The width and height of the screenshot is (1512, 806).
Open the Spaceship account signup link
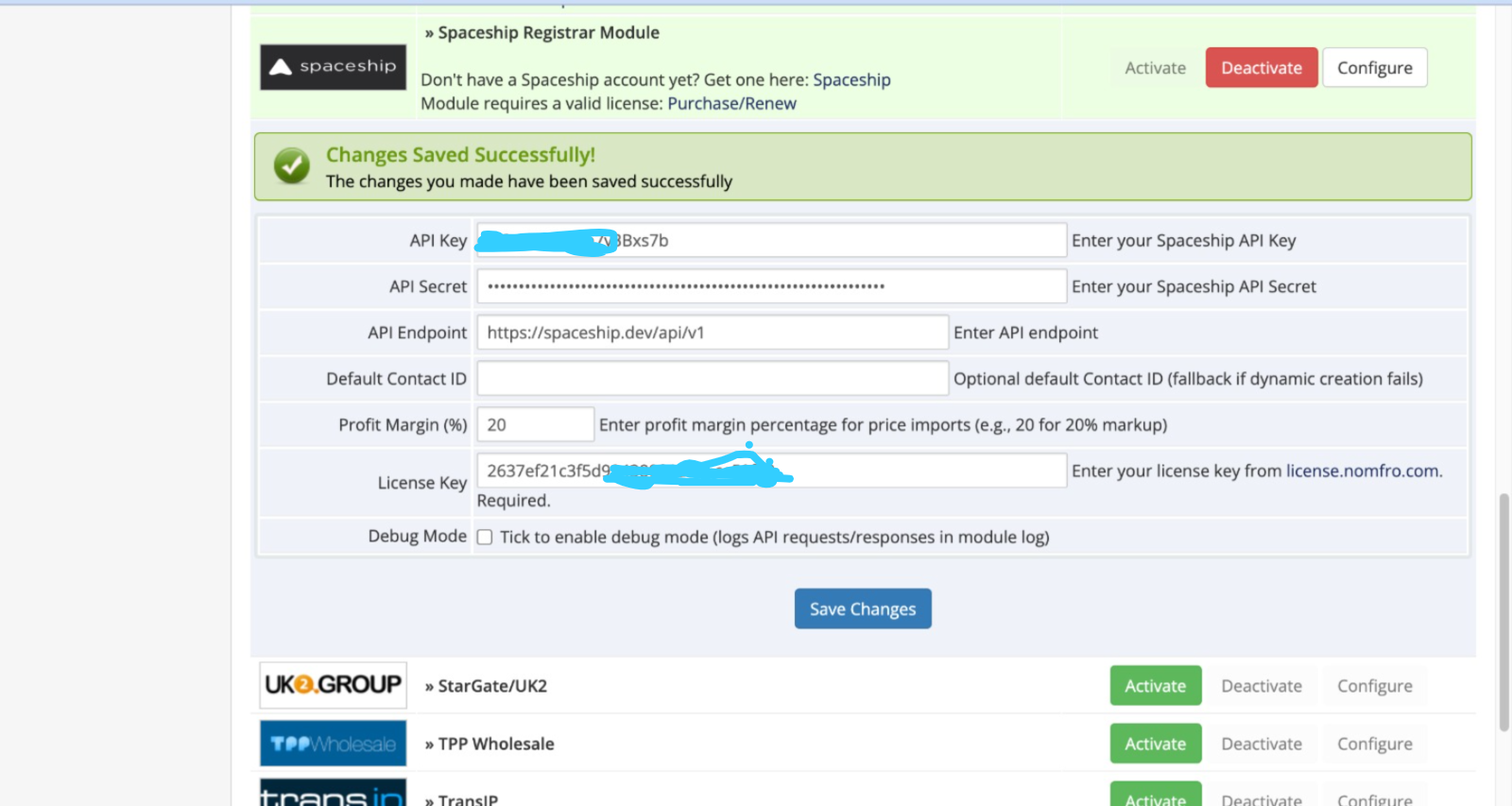point(851,80)
